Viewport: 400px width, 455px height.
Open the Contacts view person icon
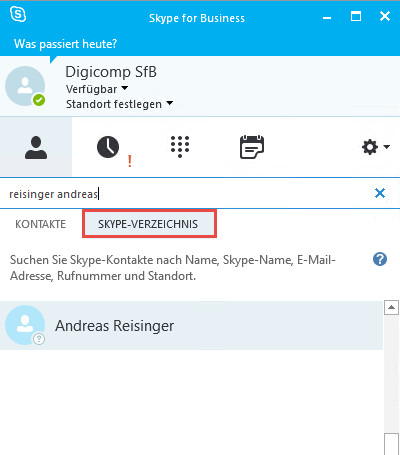(36, 147)
